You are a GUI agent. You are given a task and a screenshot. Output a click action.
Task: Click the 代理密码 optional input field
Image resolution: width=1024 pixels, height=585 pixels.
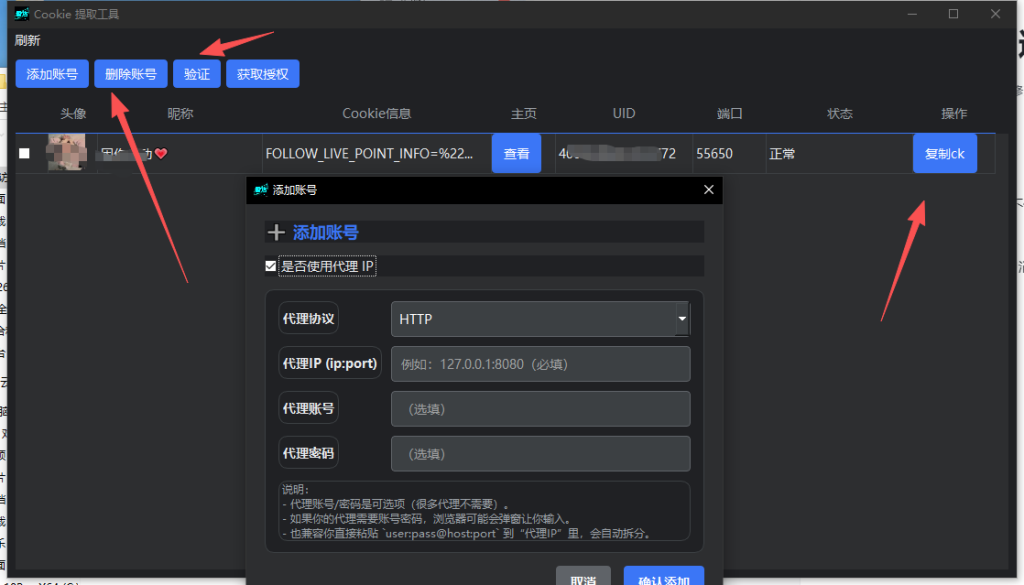[x=540, y=453]
